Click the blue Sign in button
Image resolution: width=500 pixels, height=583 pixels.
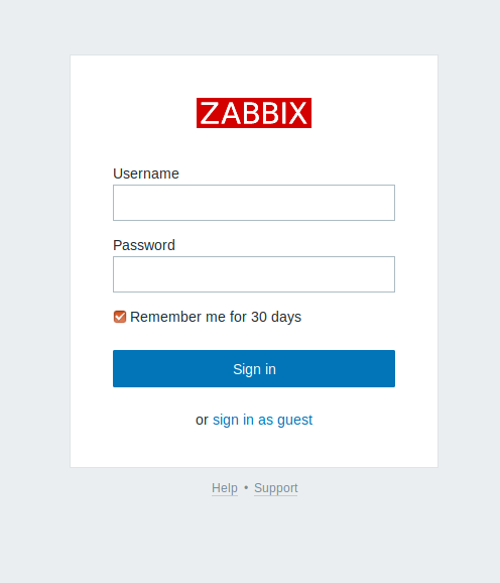tap(254, 368)
